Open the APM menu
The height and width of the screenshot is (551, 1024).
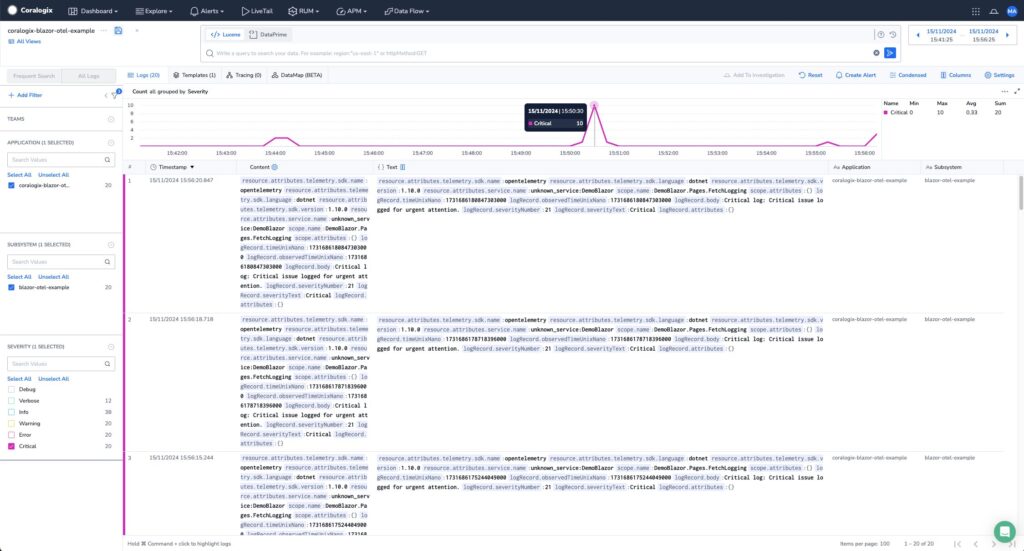coord(351,11)
